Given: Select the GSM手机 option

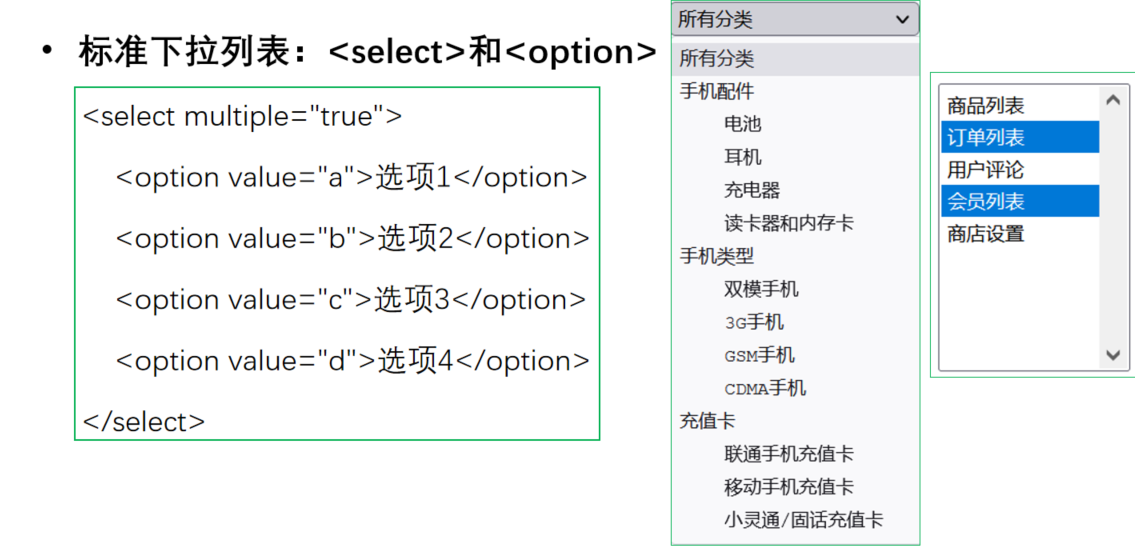Looking at the screenshot, I should pyautogui.click(x=795, y=355).
